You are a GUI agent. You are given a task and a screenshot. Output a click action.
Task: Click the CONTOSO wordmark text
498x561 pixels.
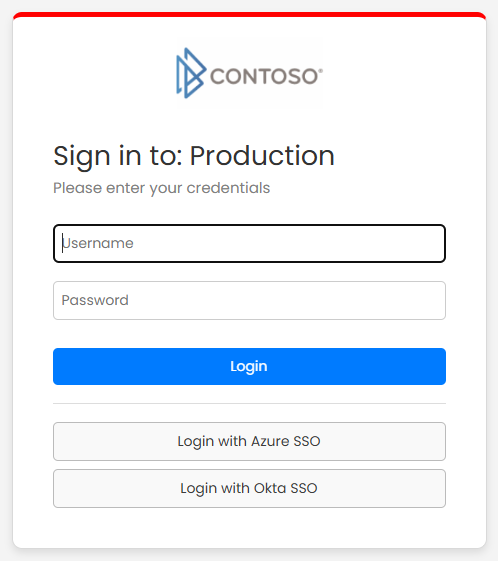pyautogui.click(x=264, y=76)
